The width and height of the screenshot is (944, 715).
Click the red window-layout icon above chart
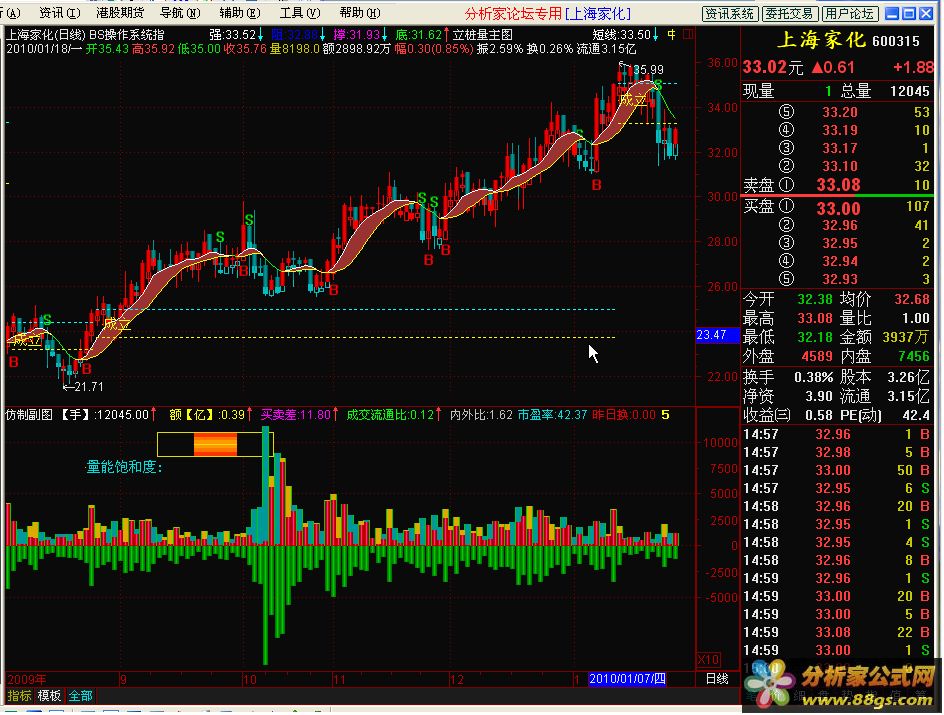click(688, 35)
